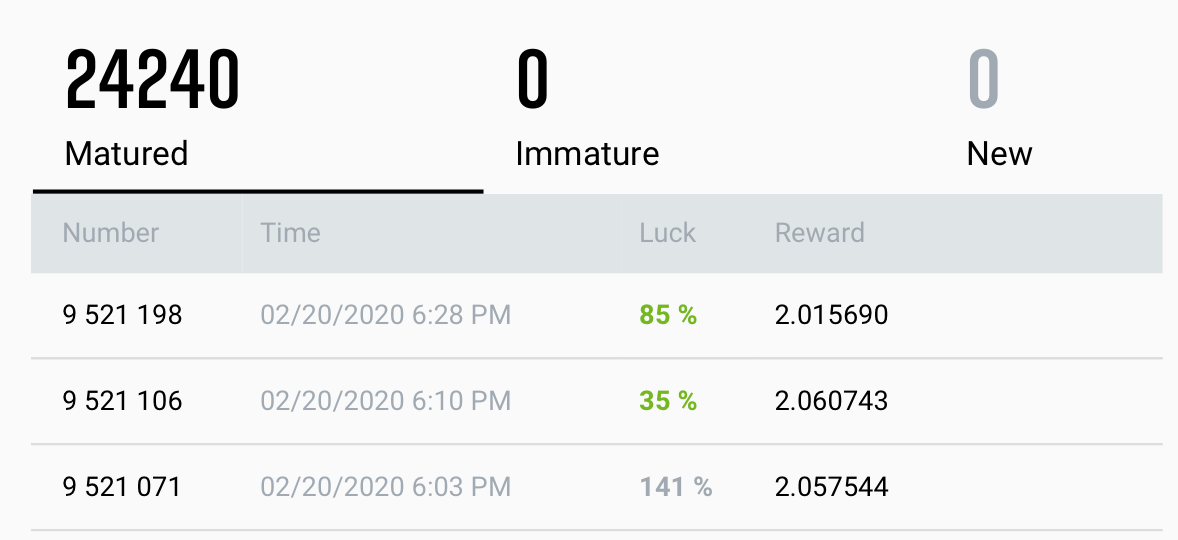Viewport: 1178px width, 540px height.
Task: Click the 0 immature count
Action: point(532,82)
